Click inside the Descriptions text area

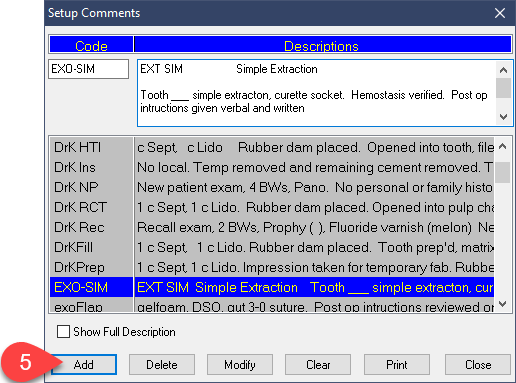317,93
